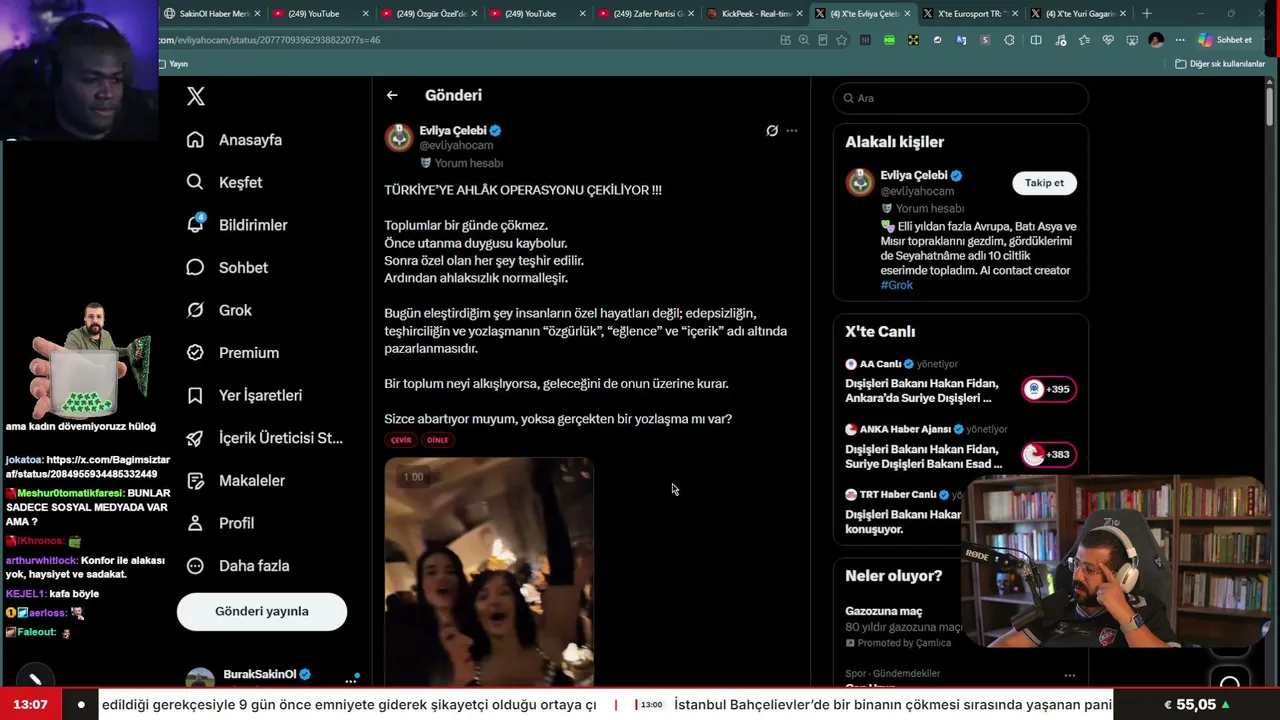Open three-dot menu on the Spor trend

coord(1070,675)
